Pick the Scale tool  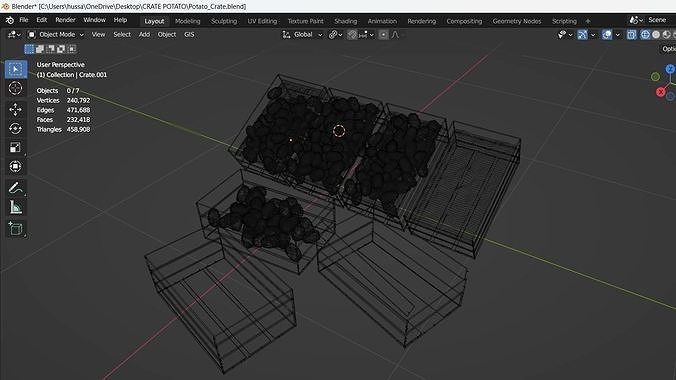(16, 148)
